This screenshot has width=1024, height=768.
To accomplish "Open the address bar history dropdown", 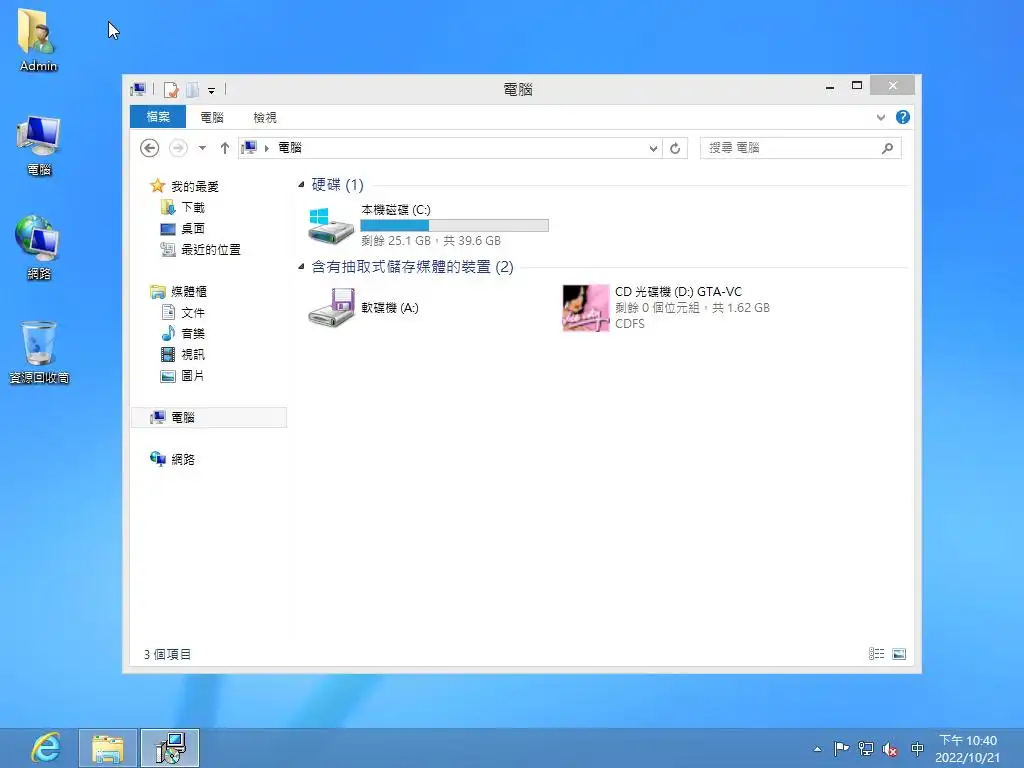I will (x=653, y=148).
